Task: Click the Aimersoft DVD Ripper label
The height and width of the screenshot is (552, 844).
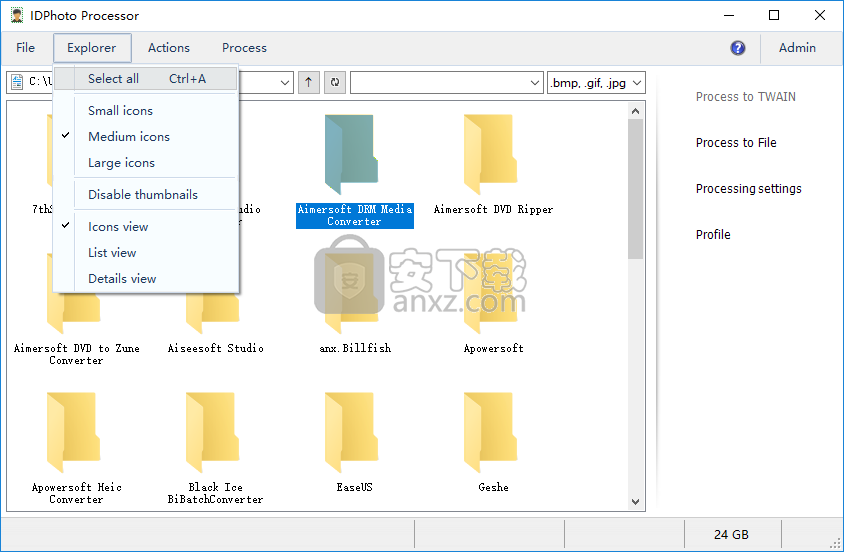Action: point(493,209)
